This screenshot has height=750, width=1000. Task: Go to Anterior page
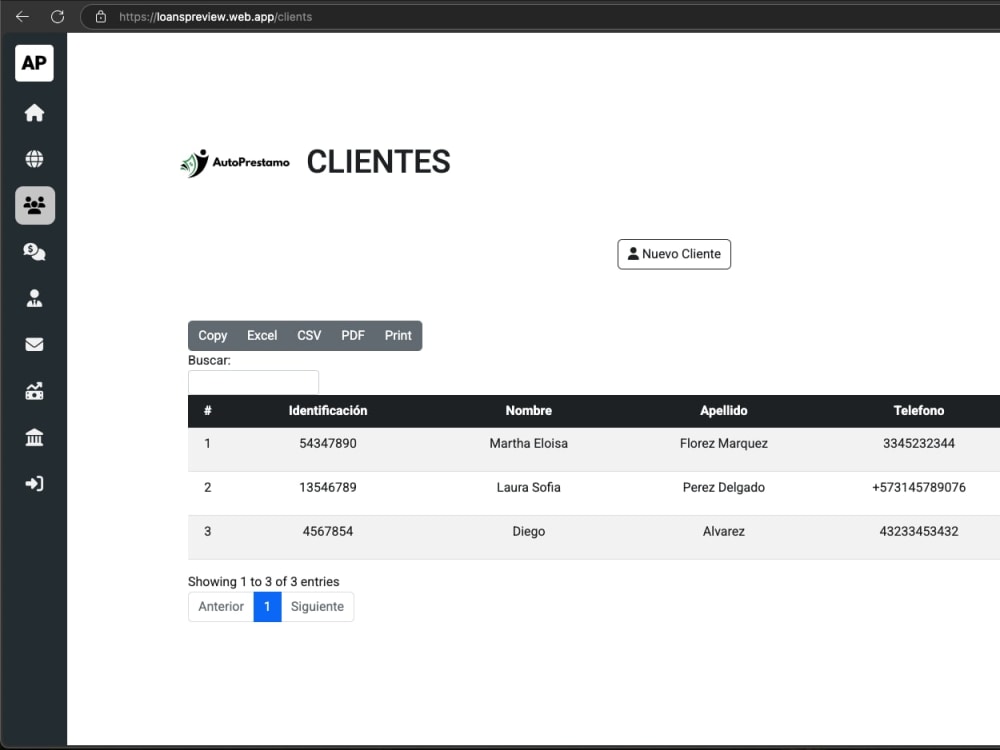(x=221, y=607)
